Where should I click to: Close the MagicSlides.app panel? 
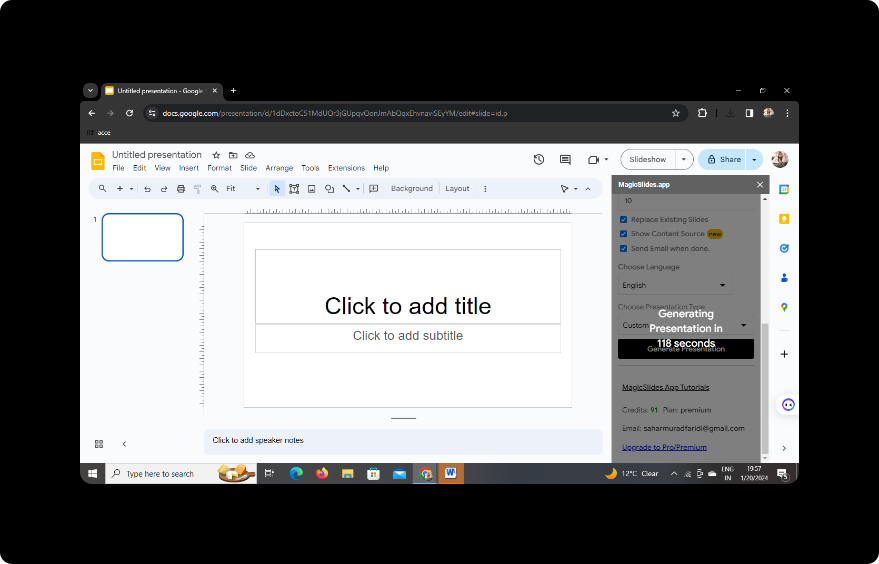[760, 185]
